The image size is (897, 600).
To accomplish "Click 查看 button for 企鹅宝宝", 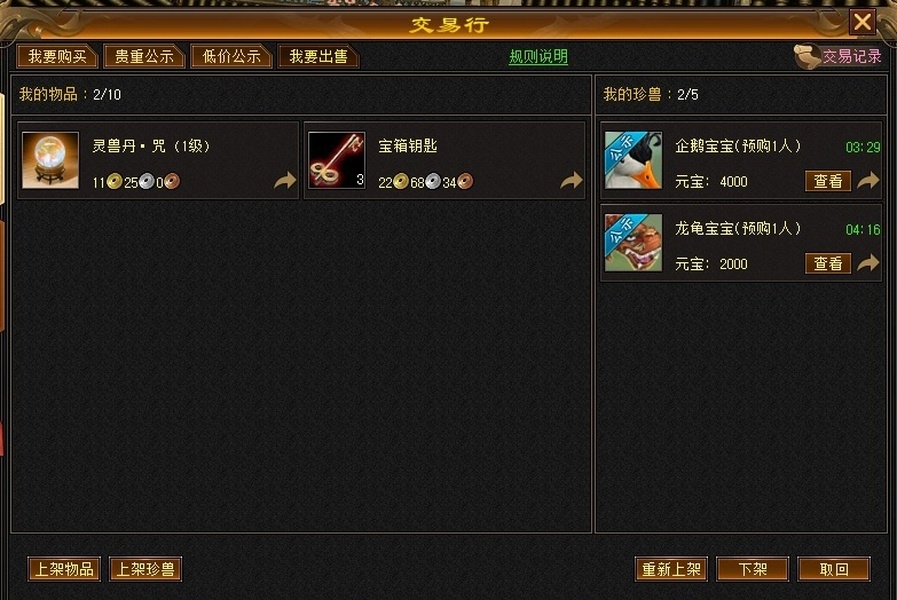I will 828,181.
